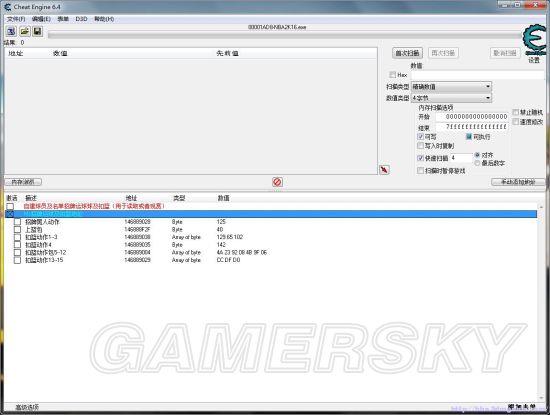The image size is (550, 415).
Task: Open the process selector icon
Action: [x=11, y=31]
